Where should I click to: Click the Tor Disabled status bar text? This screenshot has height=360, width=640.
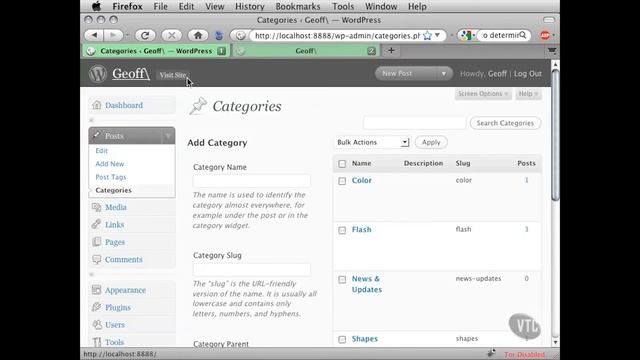[x=524, y=354]
